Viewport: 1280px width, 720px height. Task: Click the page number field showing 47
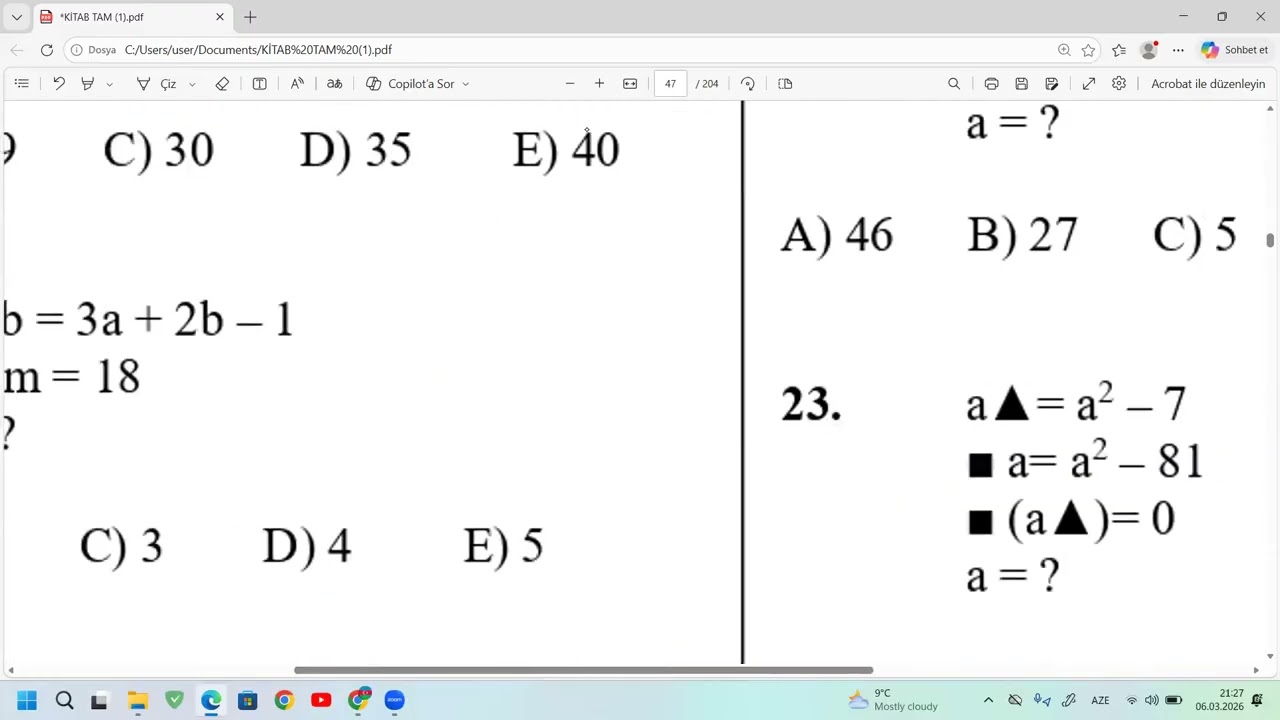pos(670,84)
